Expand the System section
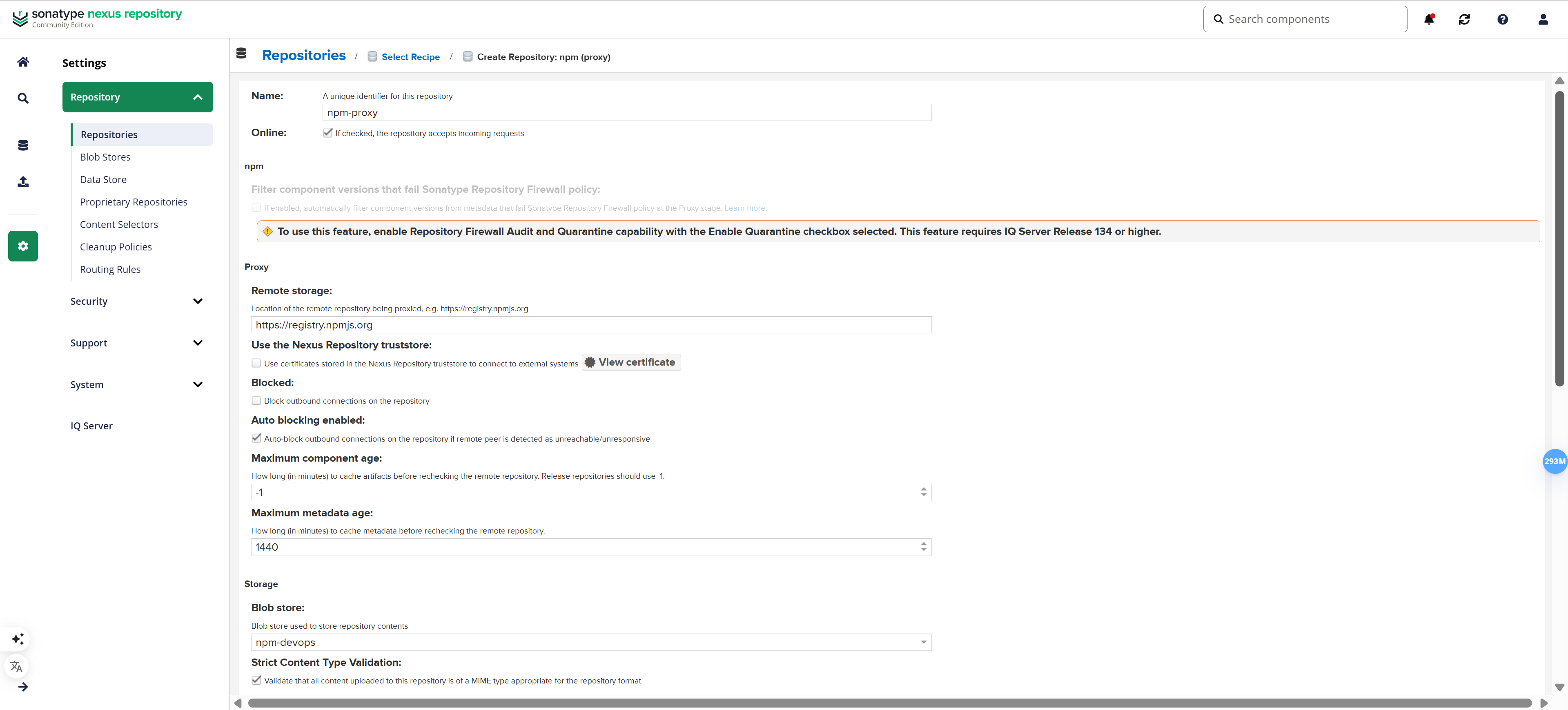 [138, 384]
